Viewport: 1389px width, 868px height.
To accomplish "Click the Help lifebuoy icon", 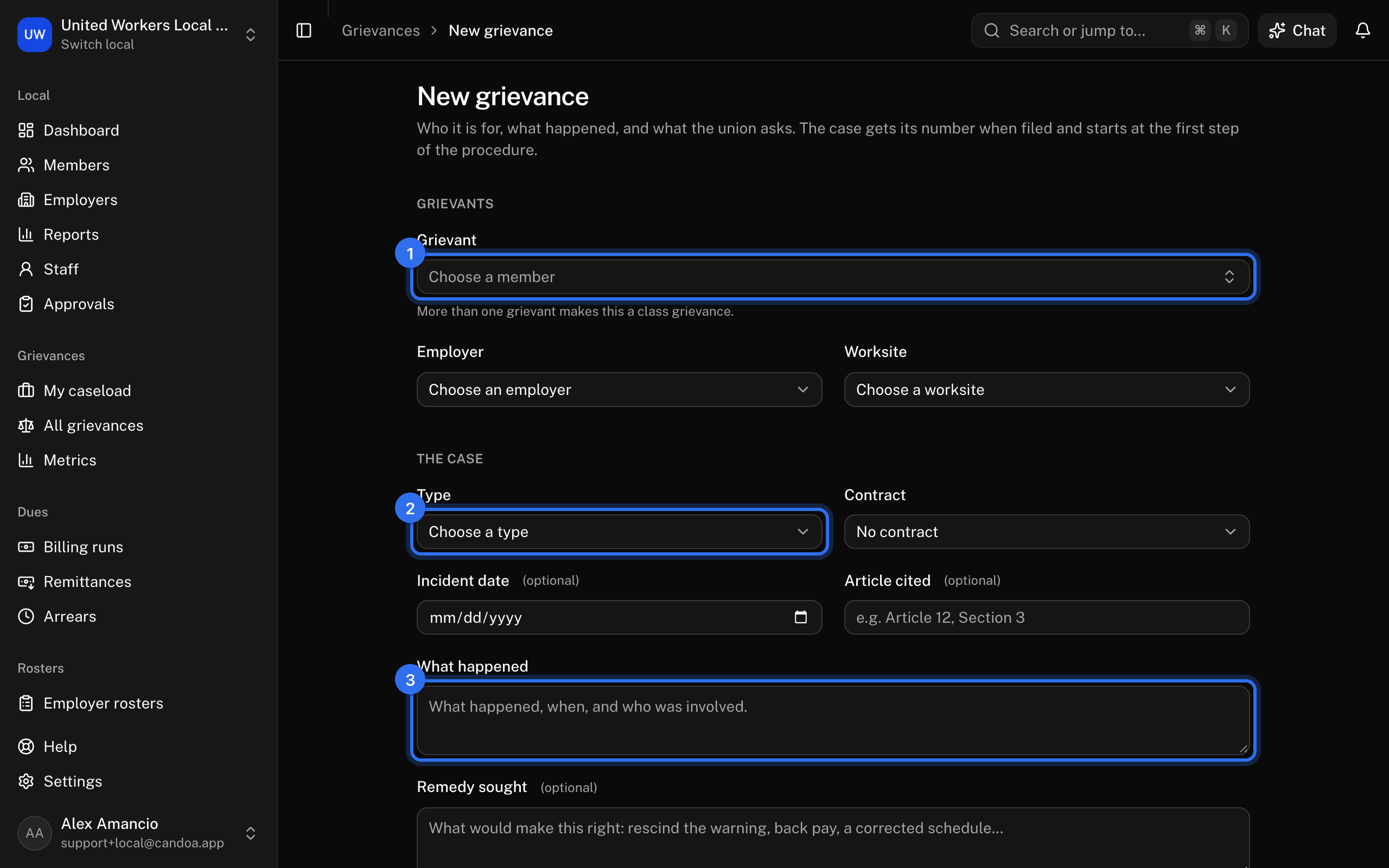I will coord(26,746).
